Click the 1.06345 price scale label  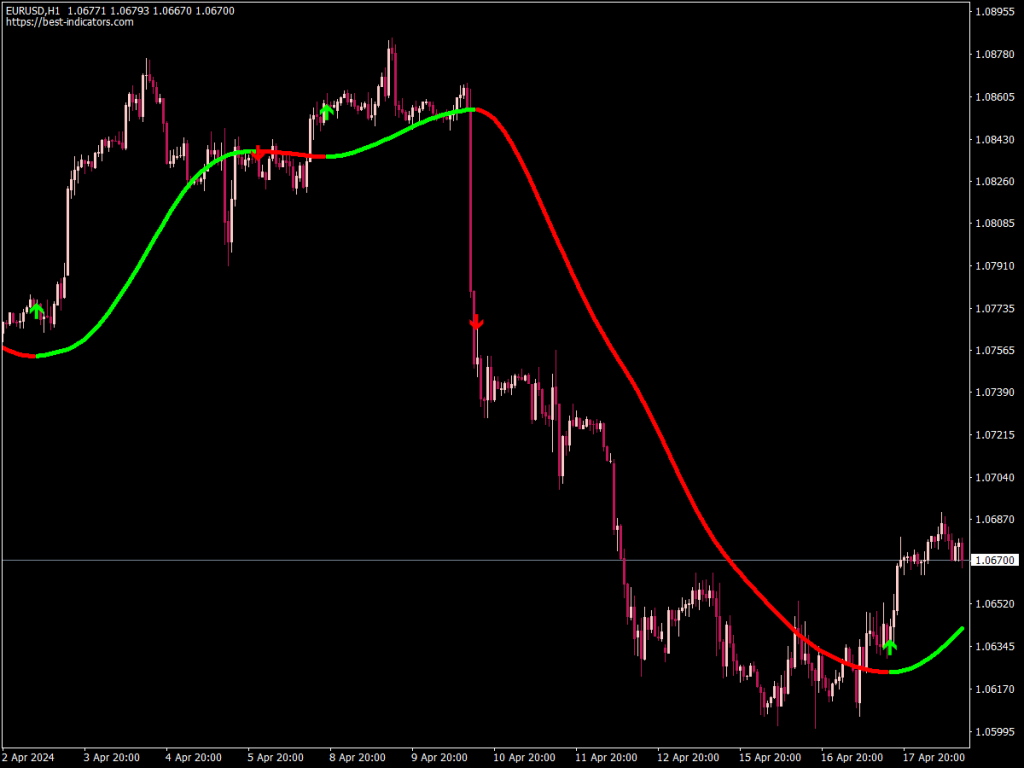coord(995,647)
